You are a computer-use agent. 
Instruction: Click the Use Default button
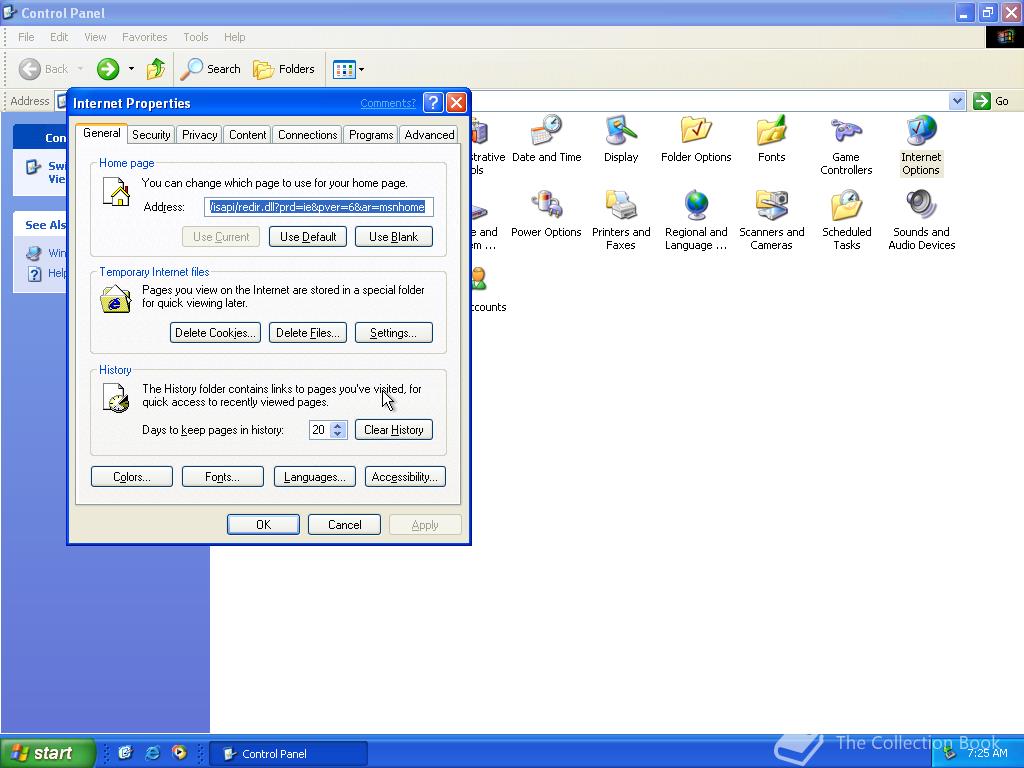pos(308,236)
